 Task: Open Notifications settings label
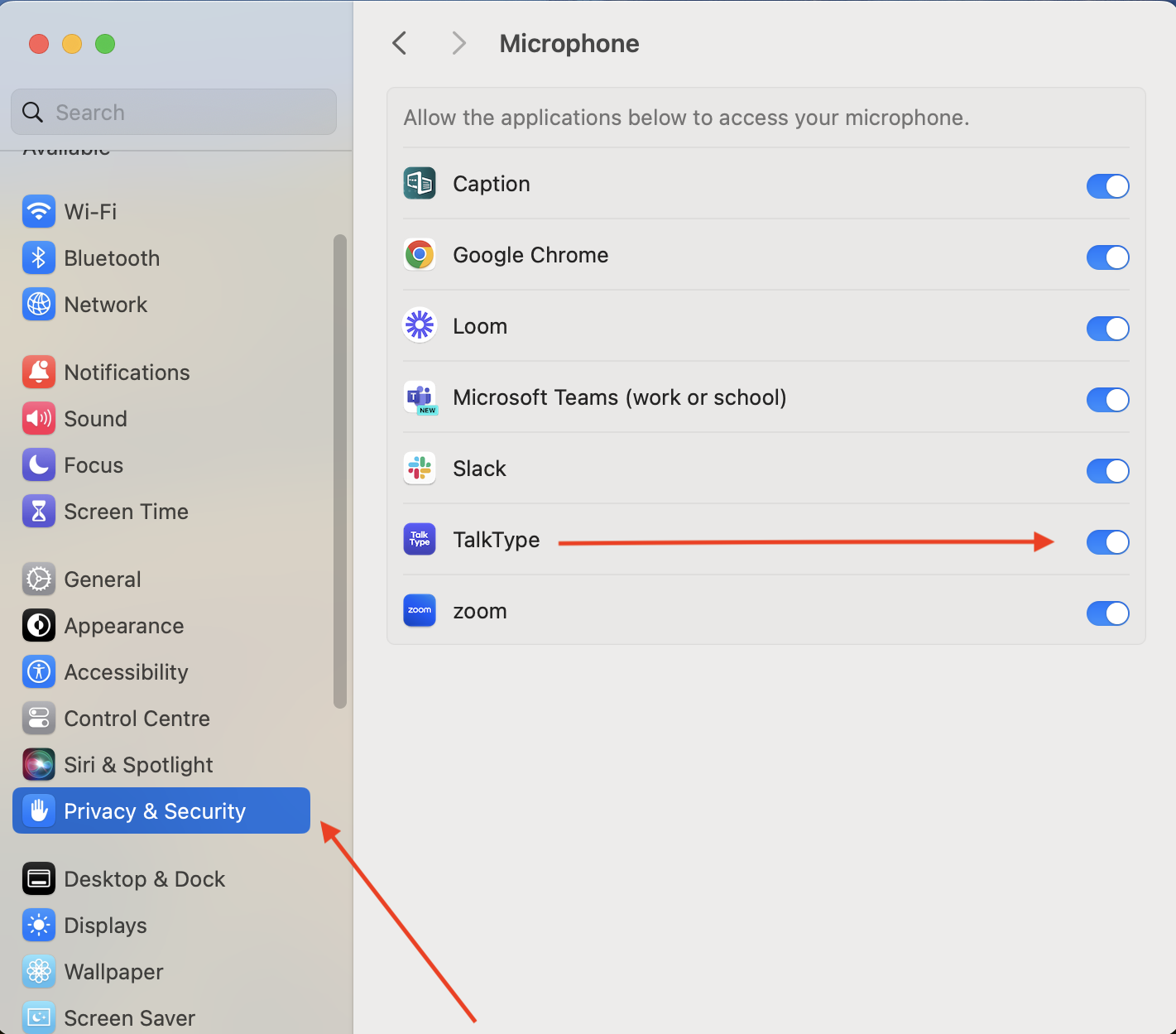pos(127,373)
